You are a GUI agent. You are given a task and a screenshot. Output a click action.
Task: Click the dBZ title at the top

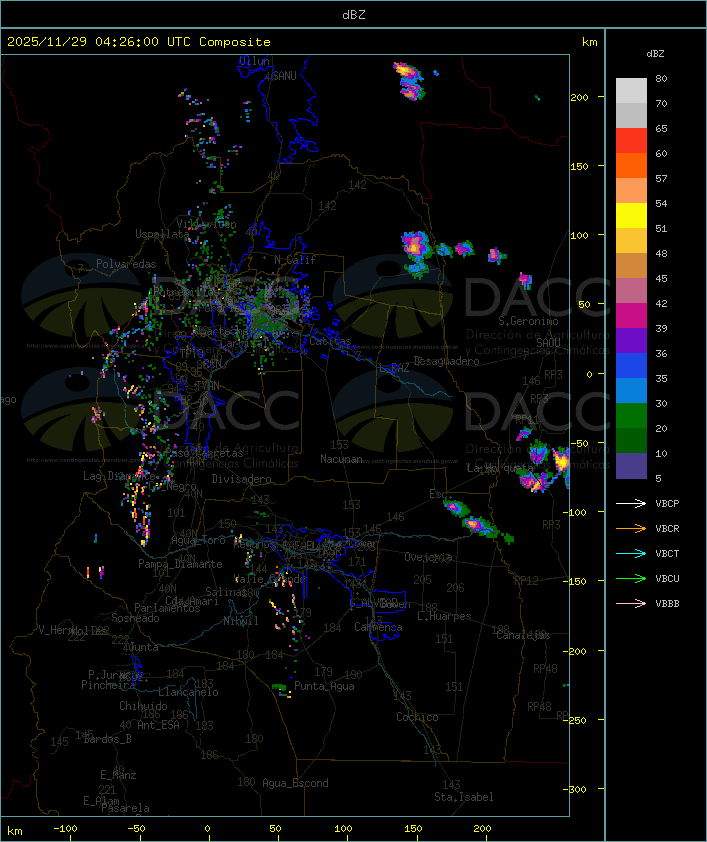pyautogui.click(x=354, y=15)
